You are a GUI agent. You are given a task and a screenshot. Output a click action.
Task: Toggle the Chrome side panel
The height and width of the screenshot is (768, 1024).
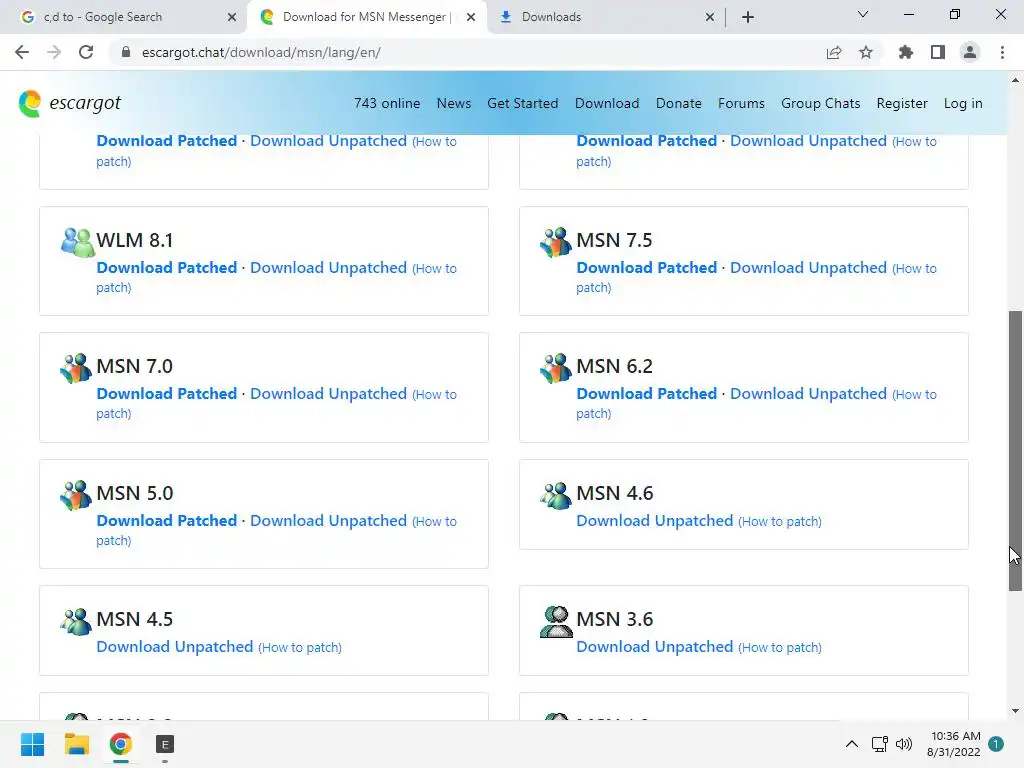point(938,52)
